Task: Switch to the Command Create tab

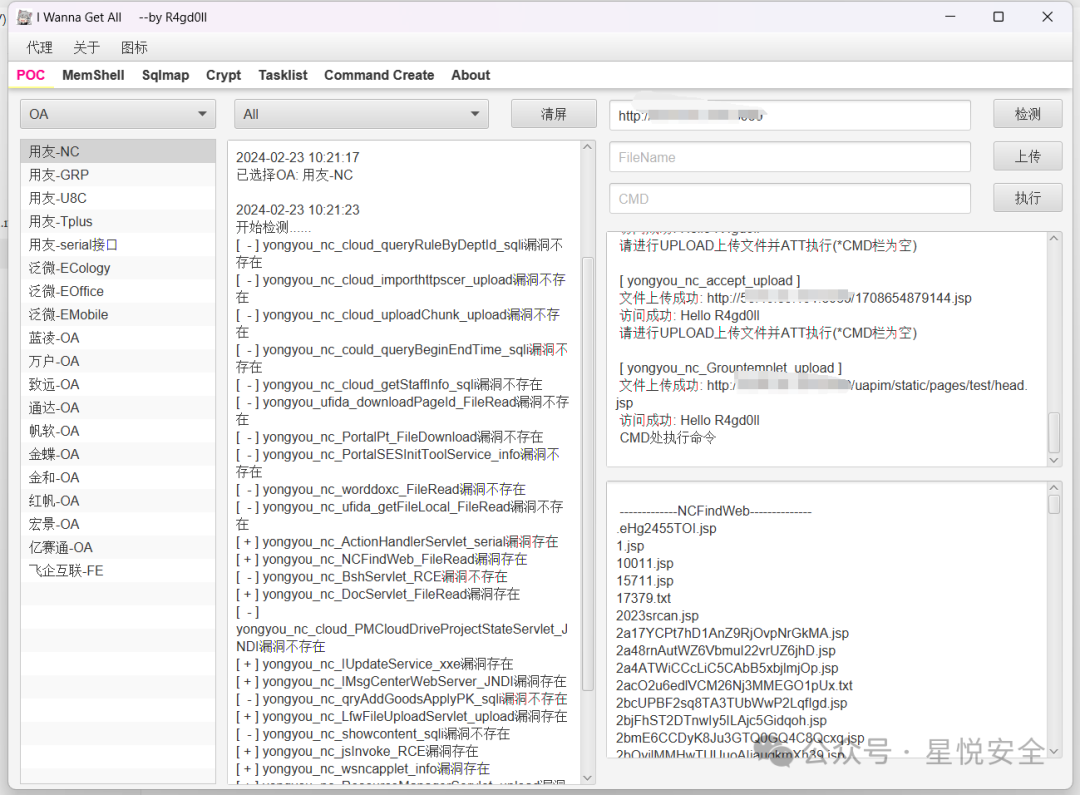Action: point(379,75)
